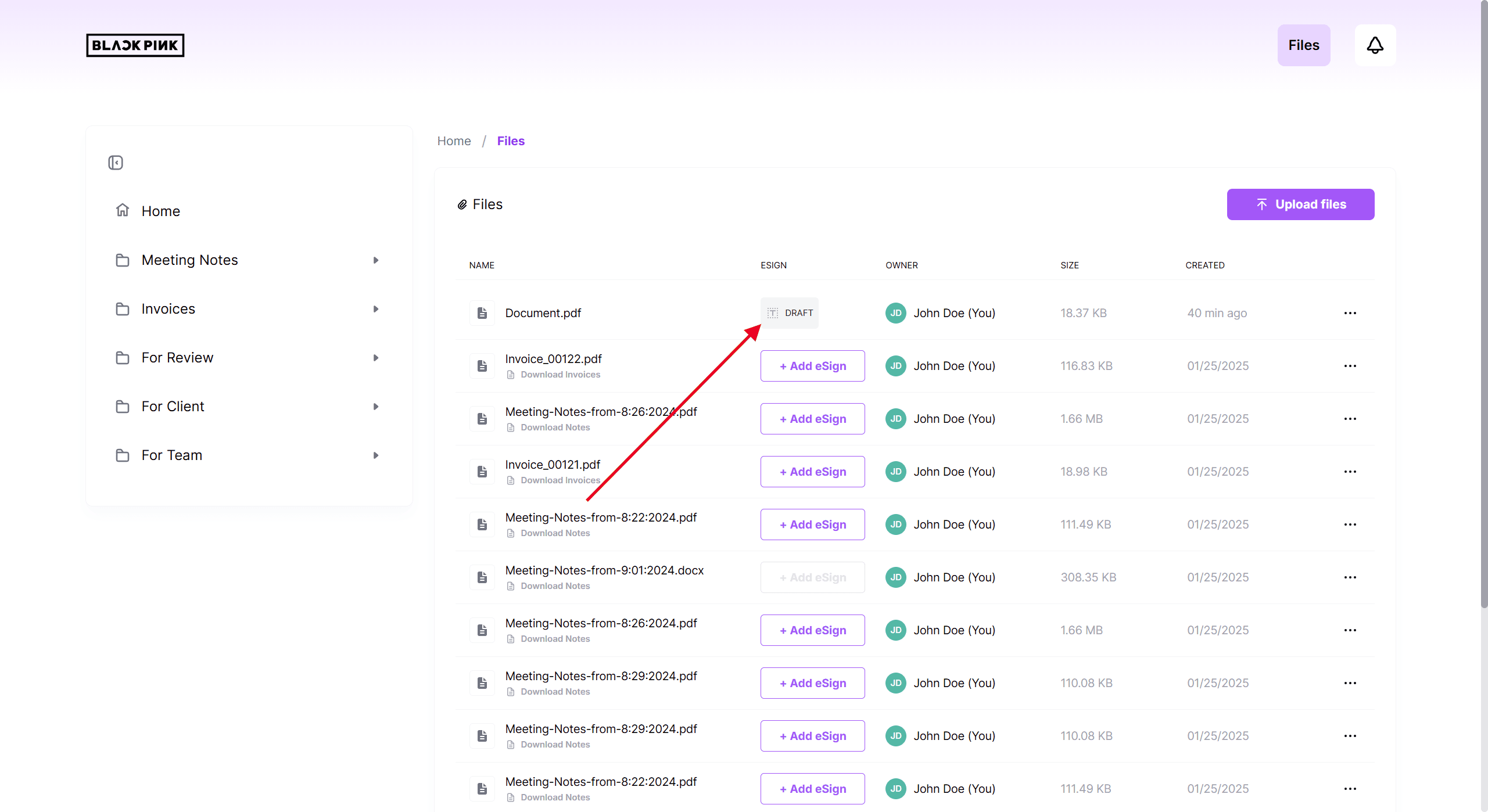Click Add eSign for Invoice_00122.pdf
This screenshot has width=1488, height=812.
point(812,366)
